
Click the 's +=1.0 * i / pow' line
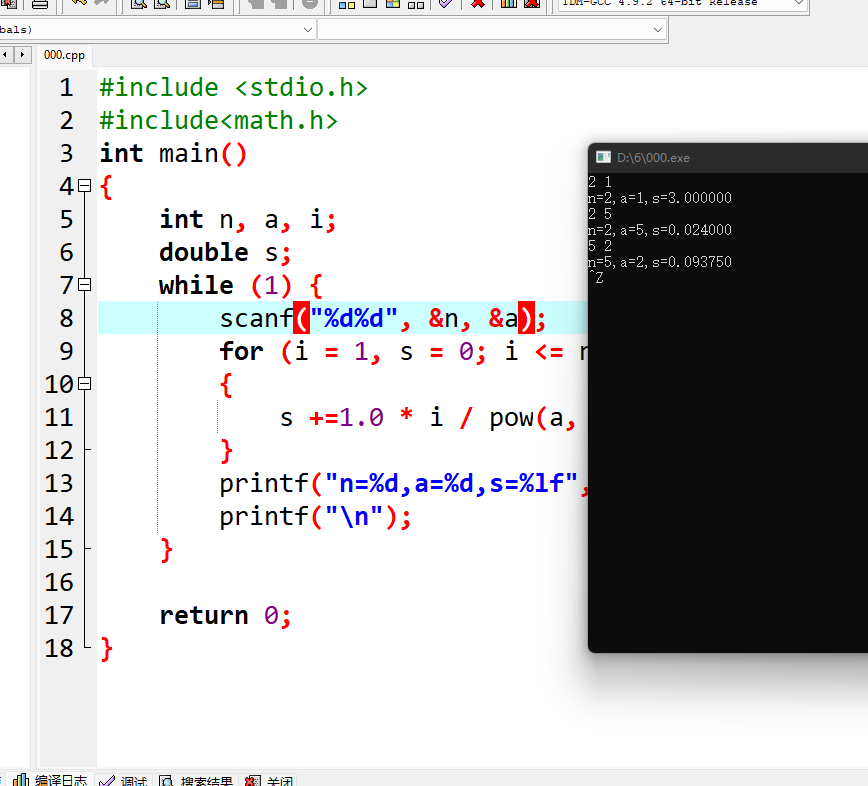click(427, 417)
